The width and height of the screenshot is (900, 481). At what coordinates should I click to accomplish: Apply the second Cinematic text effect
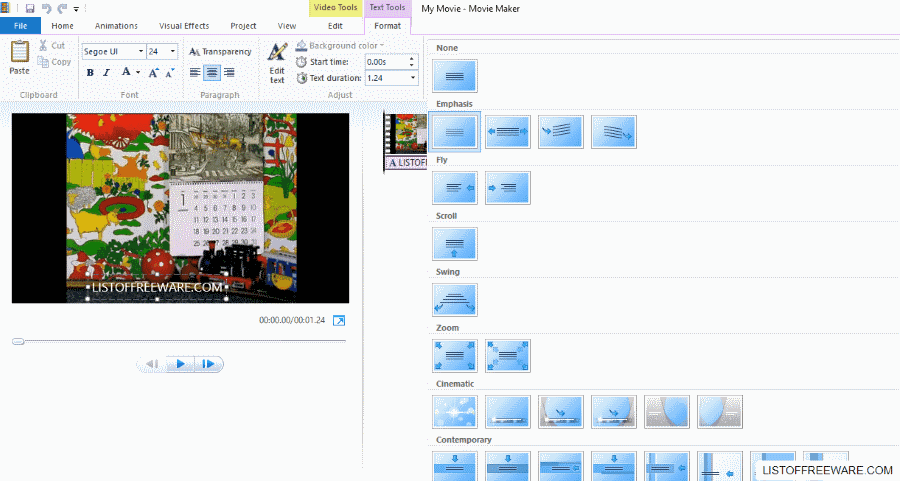coord(507,412)
